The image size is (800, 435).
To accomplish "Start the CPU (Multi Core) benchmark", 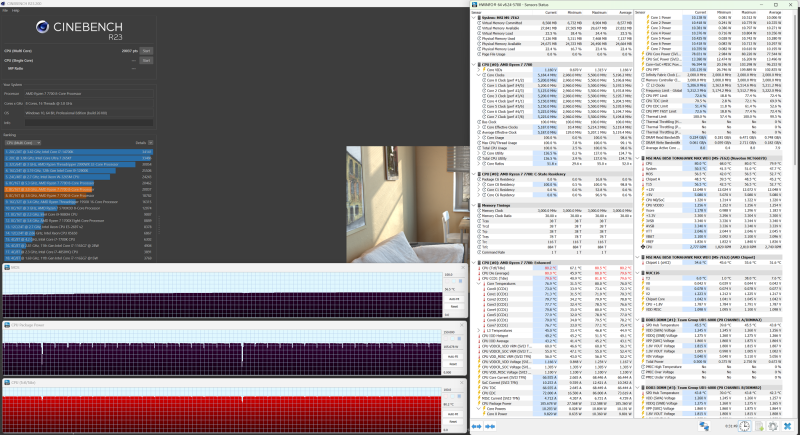I will 146,49.
